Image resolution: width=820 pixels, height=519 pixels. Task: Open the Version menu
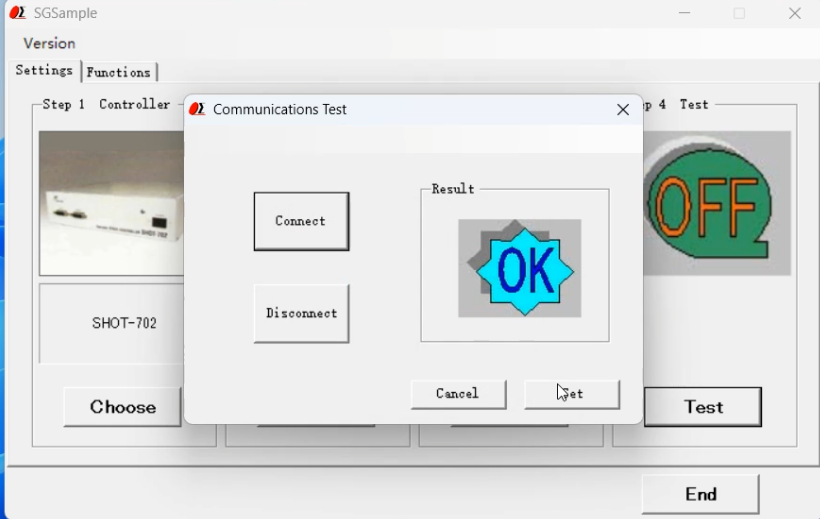[49, 43]
